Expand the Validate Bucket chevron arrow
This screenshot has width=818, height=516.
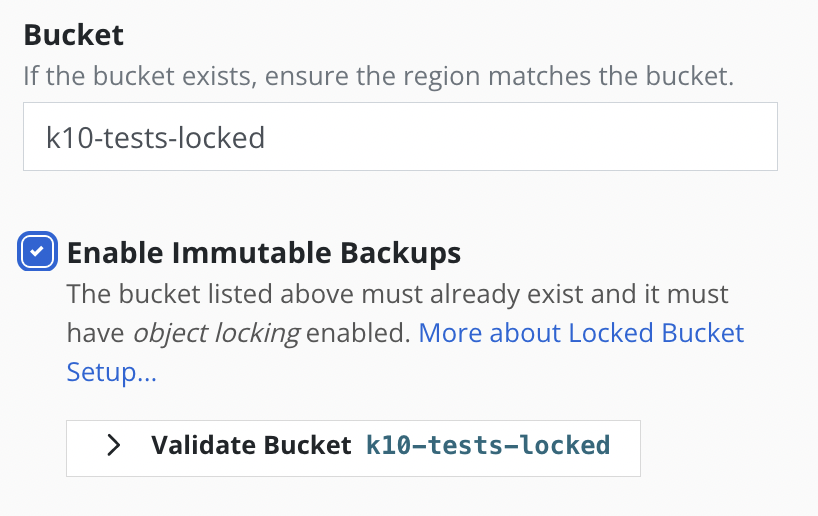point(114,445)
